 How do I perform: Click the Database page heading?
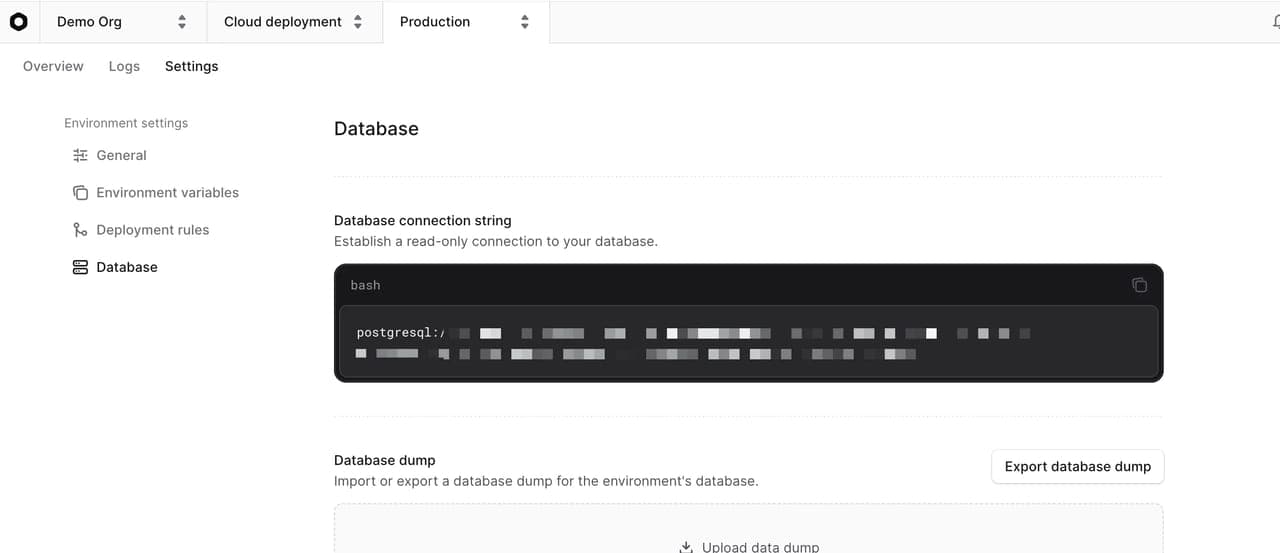coord(376,128)
